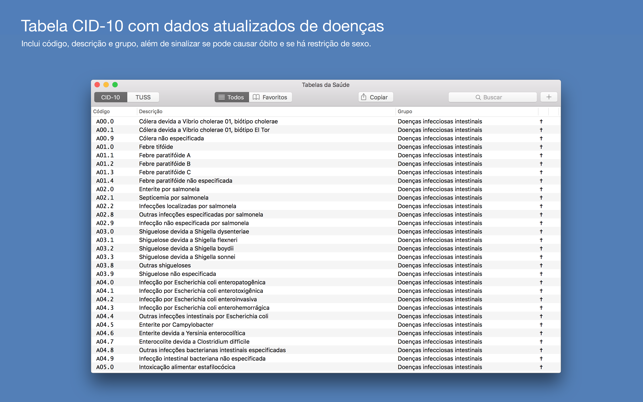Select row 'Shiguelose devida a Shigella dysenteriae'
643x402 pixels.
(326, 231)
